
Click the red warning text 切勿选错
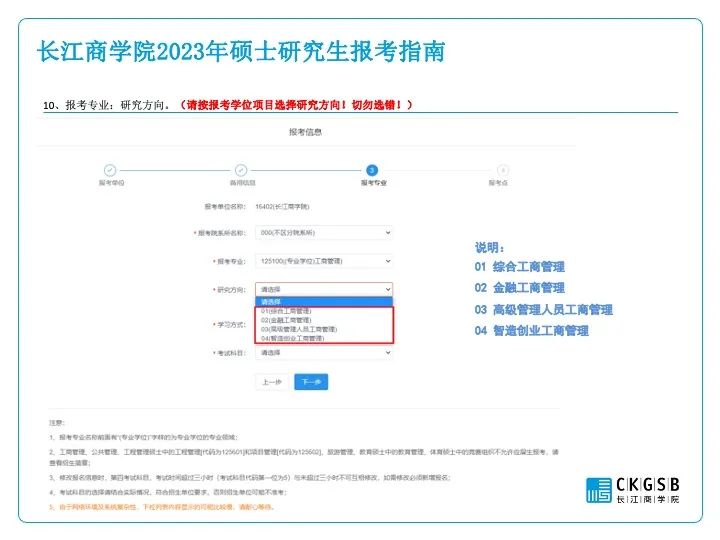point(376,105)
